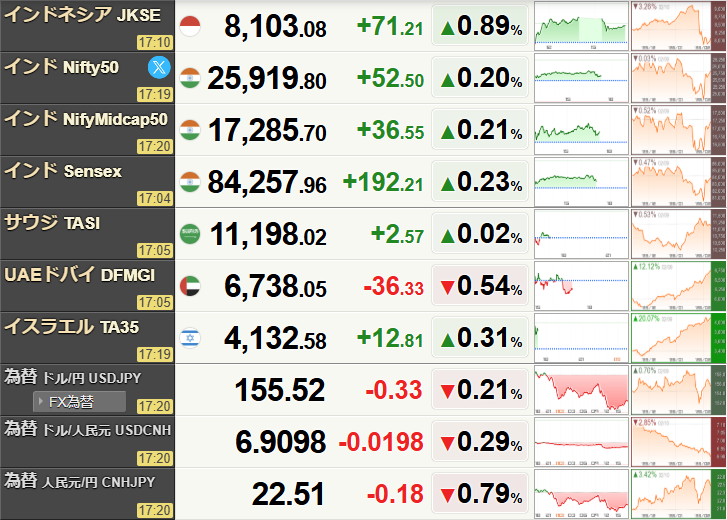Image resolution: width=727 pixels, height=520 pixels.
Task: Click the TA35 price 4,132.58
Action: (275, 338)
